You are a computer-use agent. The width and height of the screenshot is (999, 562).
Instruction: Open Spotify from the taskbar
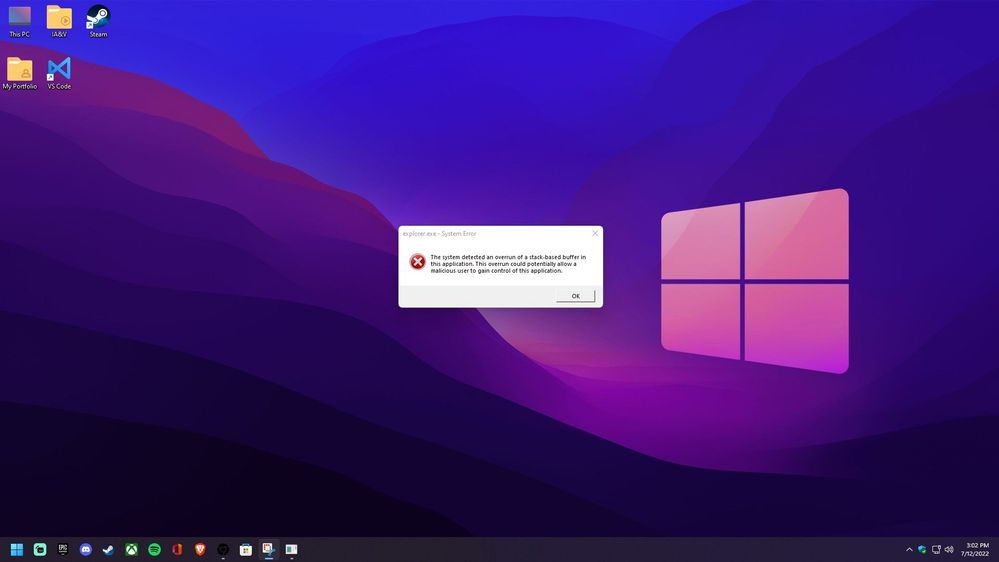[x=154, y=549]
